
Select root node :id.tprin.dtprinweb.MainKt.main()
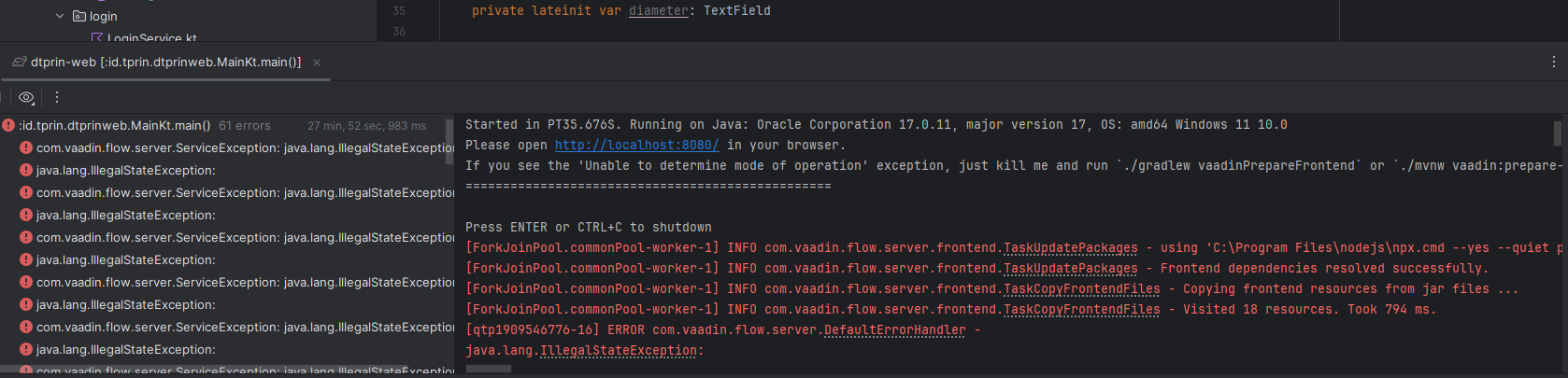[x=114, y=126]
